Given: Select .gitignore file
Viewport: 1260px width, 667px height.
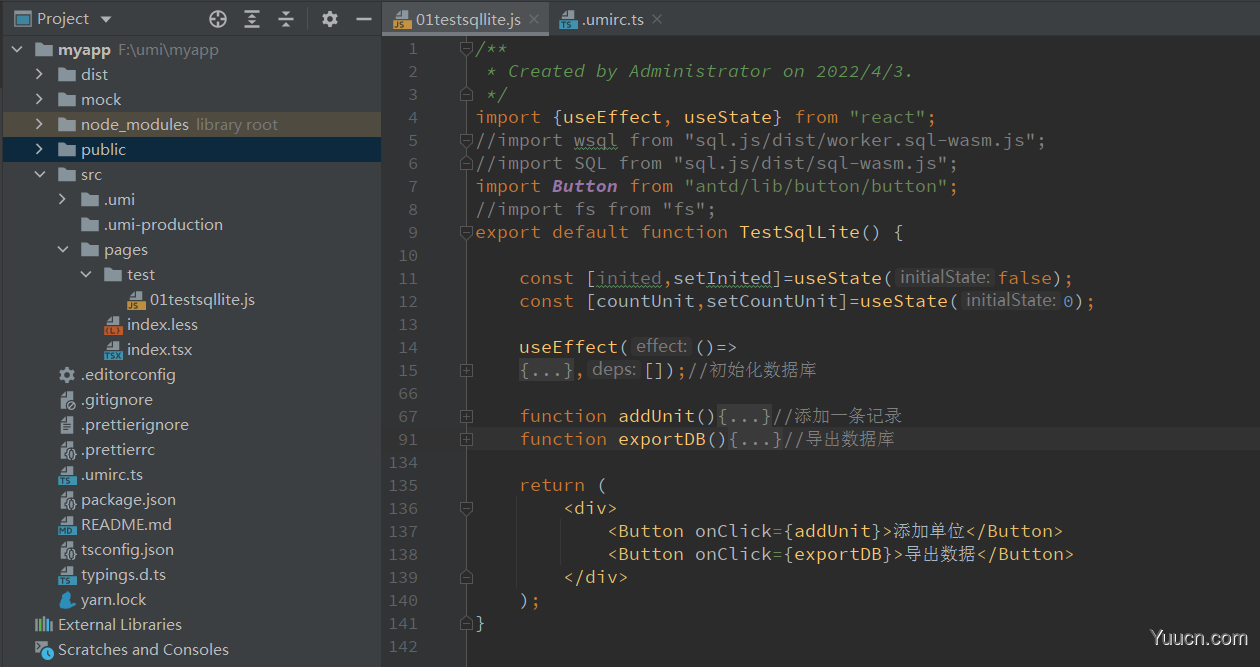Looking at the screenshot, I should coord(117,400).
